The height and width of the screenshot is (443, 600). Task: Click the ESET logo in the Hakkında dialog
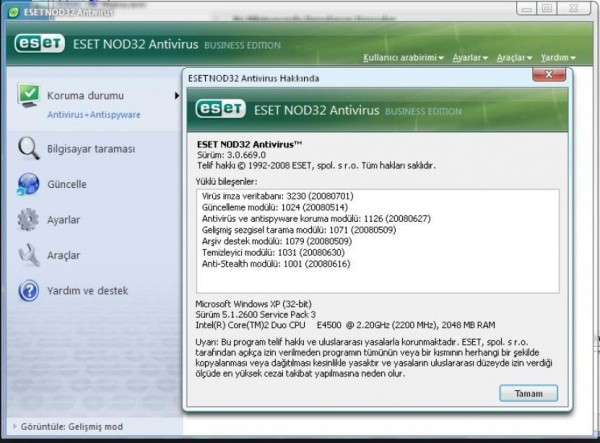220,109
